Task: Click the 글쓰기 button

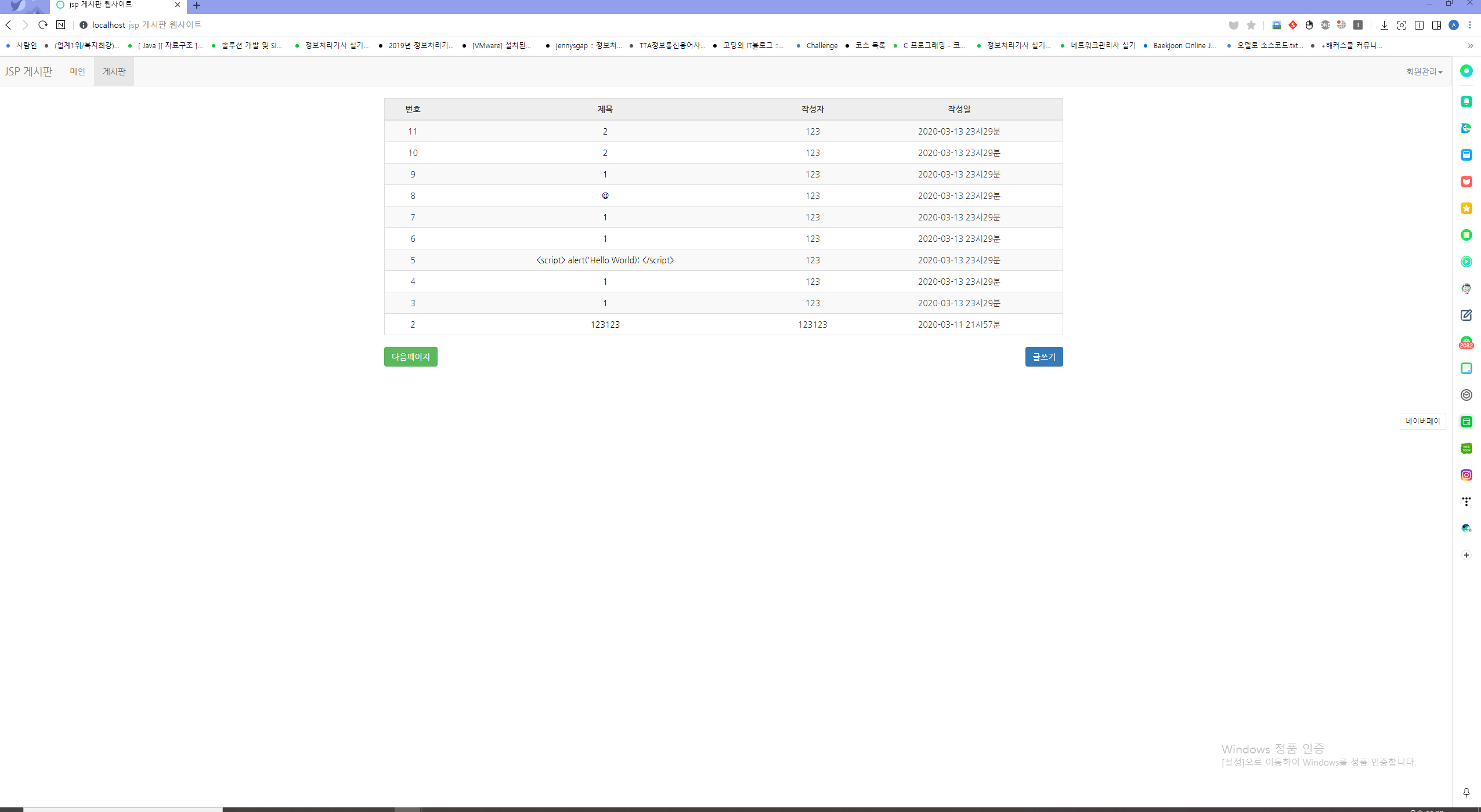Action: point(1043,356)
